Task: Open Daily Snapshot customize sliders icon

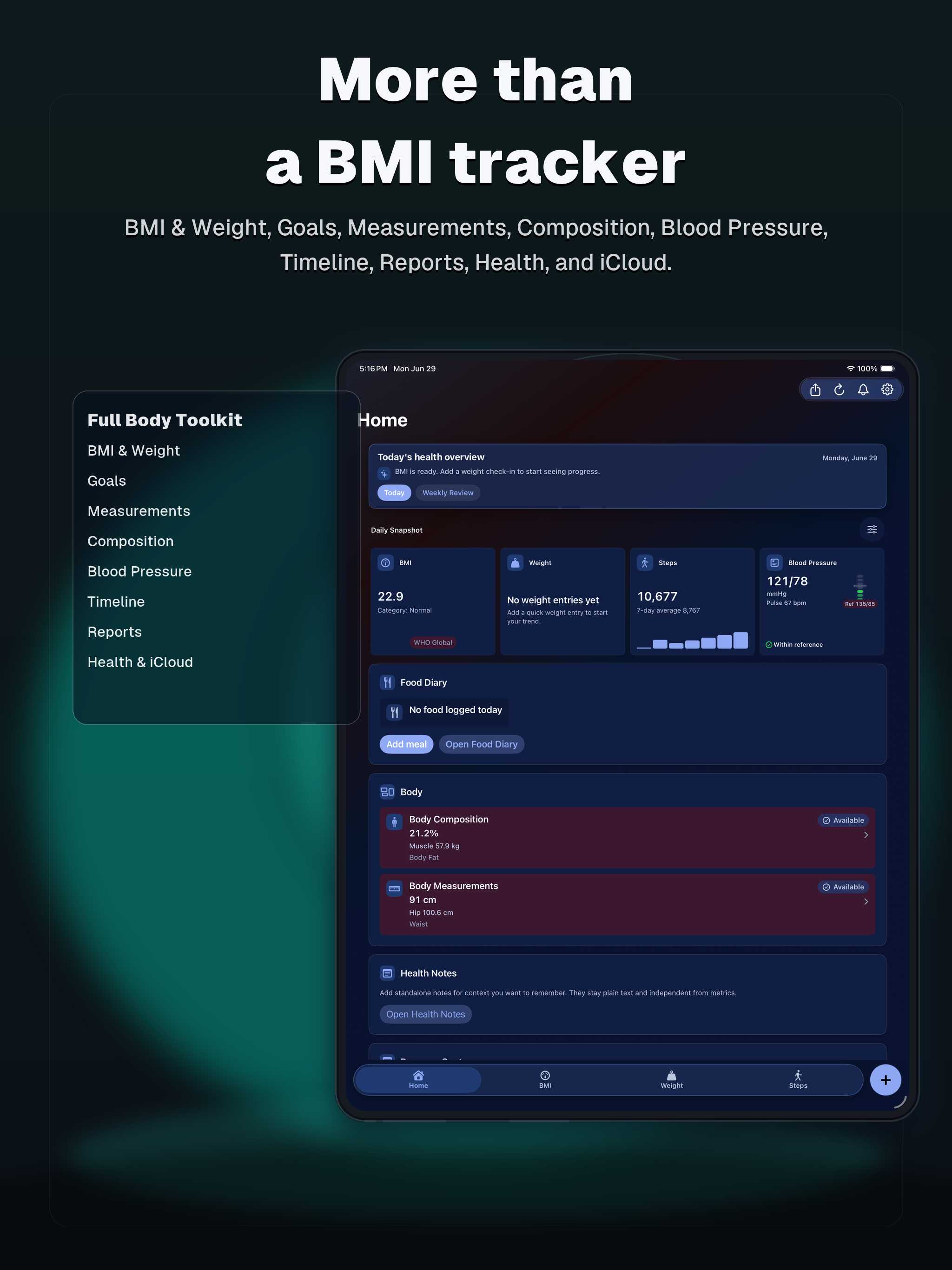Action: coord(872,529)
